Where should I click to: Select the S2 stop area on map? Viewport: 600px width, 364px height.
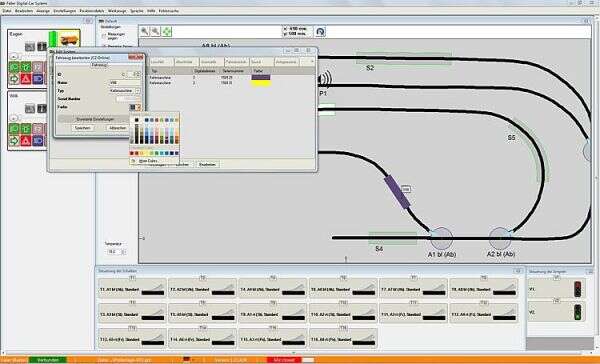pyautogui.click(x=404, y=59)
